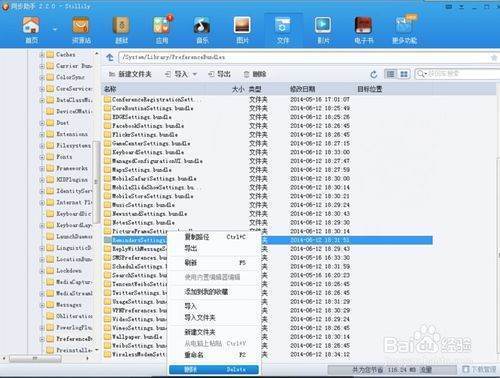Choose 新建文件夹 from the context menu
Screen dimensions: 500x378
214,332
